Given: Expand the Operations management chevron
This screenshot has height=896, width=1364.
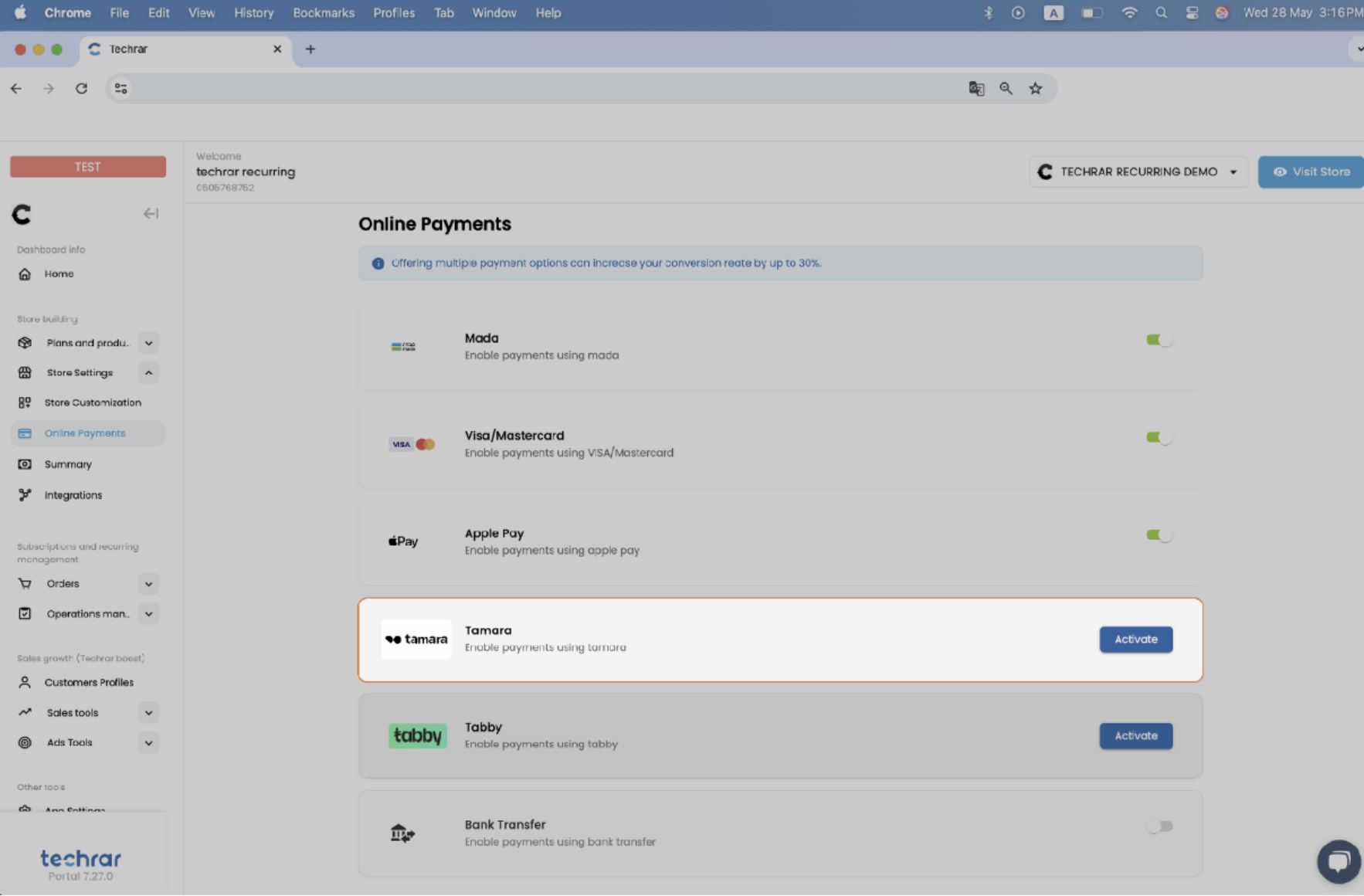Looking at the screenshot, I should point(149,614).
